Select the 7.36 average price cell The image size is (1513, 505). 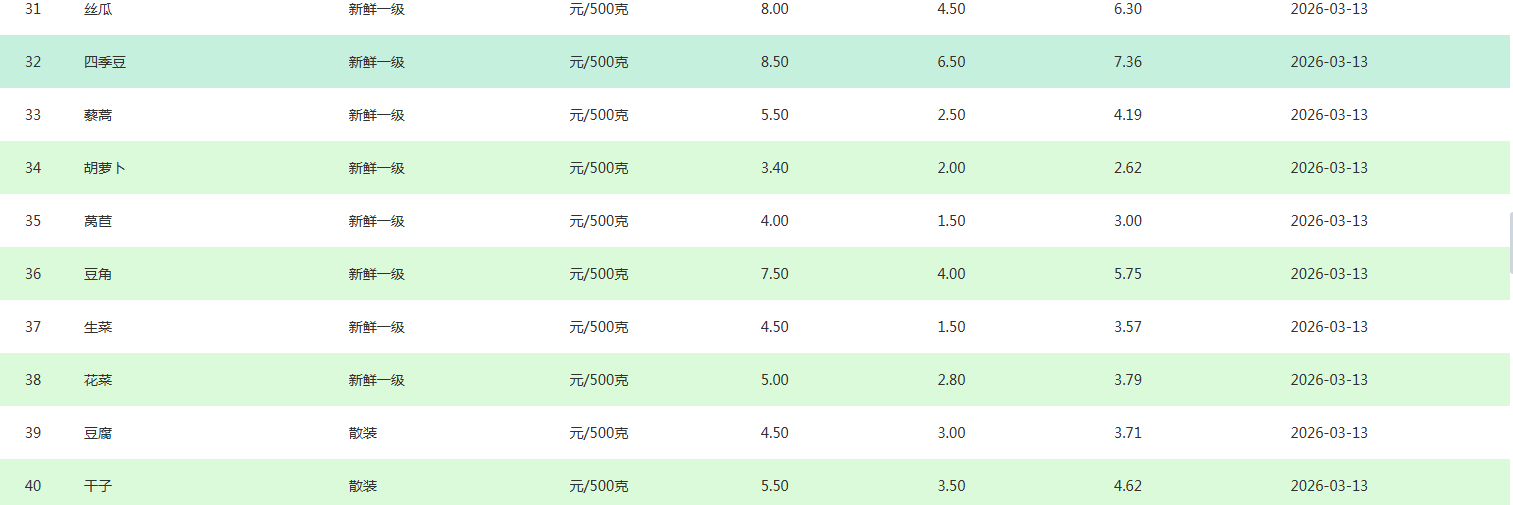pos(1127,62)
